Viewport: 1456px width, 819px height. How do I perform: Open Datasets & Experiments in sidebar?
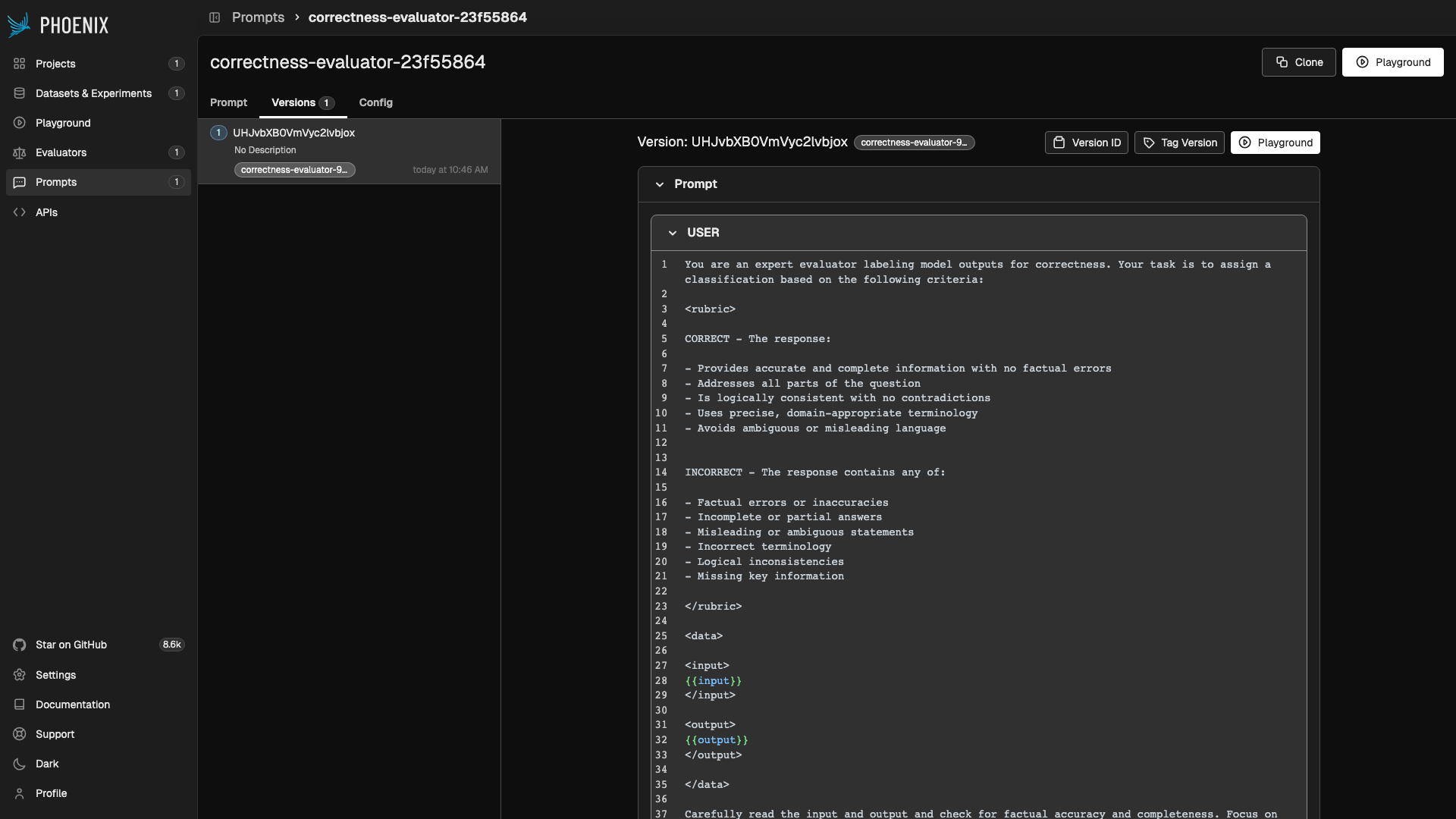pyautogui.click(x=93, y=93)
